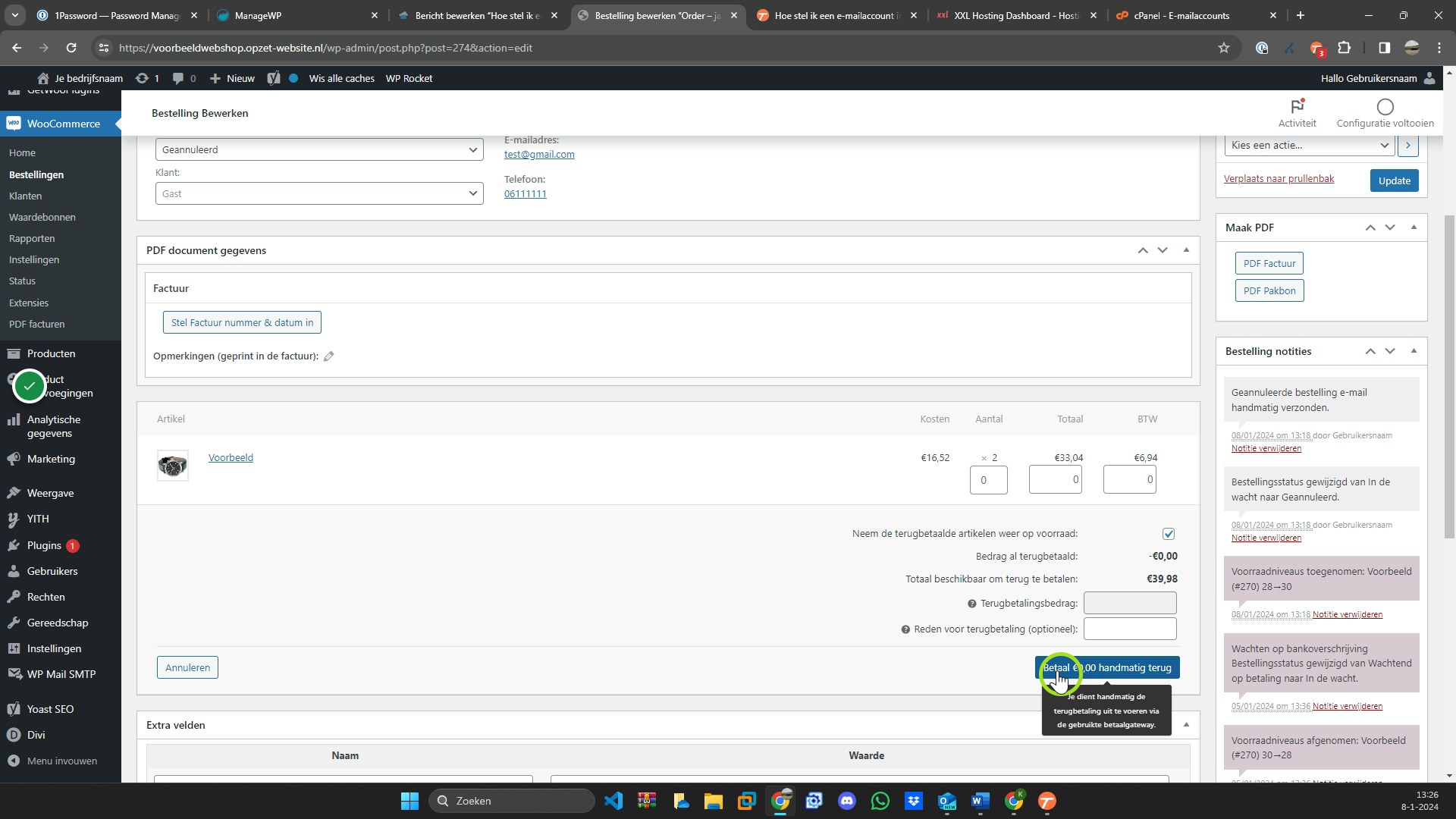Collapse the PDF document gegevens panel
The height and width of the screenshot is (819, 1456).
pyautogui.click(x=1186, y=250)
